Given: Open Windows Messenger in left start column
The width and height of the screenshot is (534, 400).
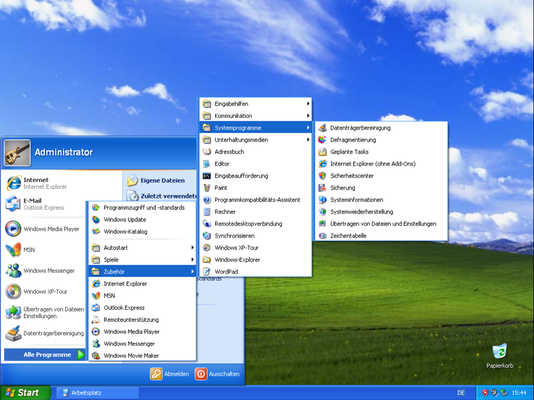Looking at the screenshot, I should 44,271.
